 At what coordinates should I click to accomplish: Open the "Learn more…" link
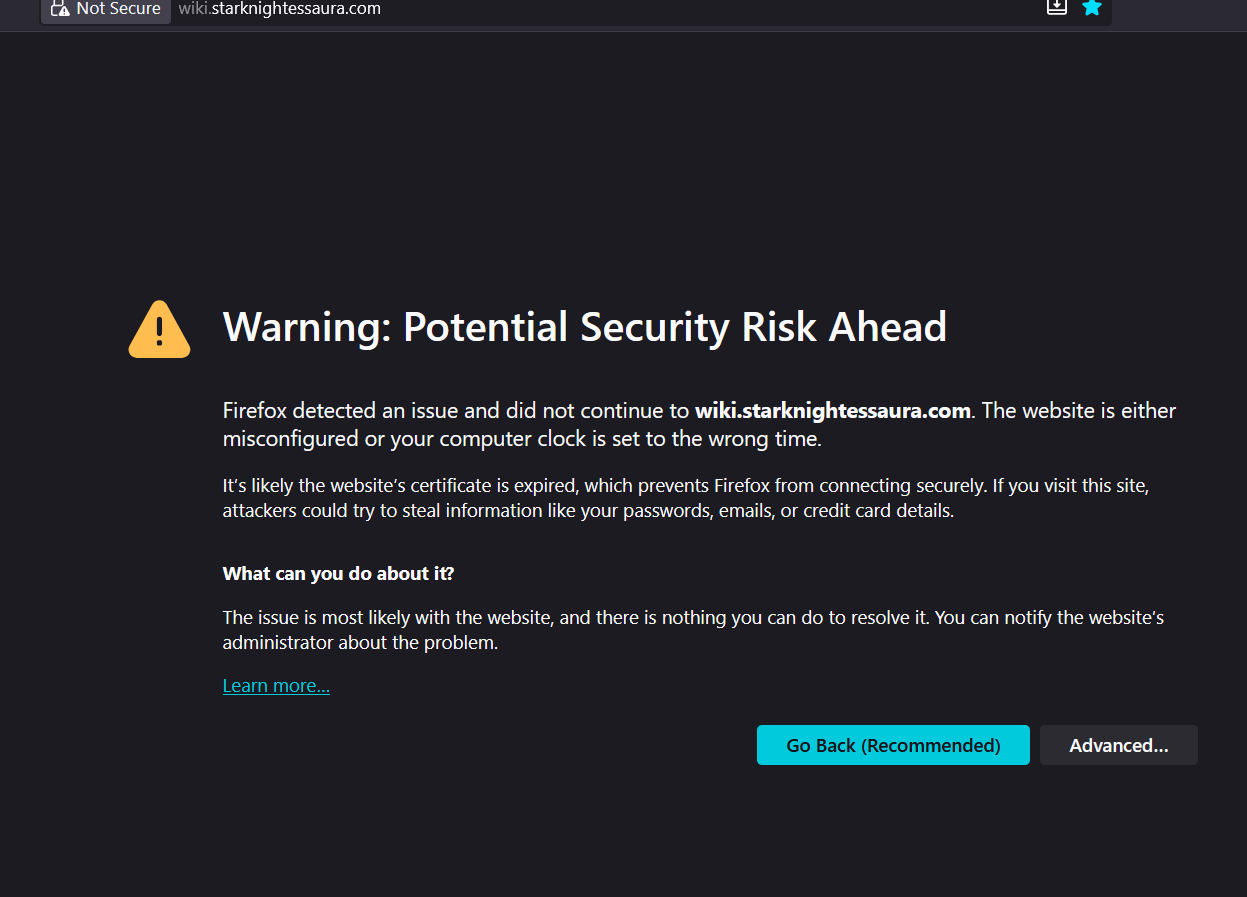(x=276, y=686)
